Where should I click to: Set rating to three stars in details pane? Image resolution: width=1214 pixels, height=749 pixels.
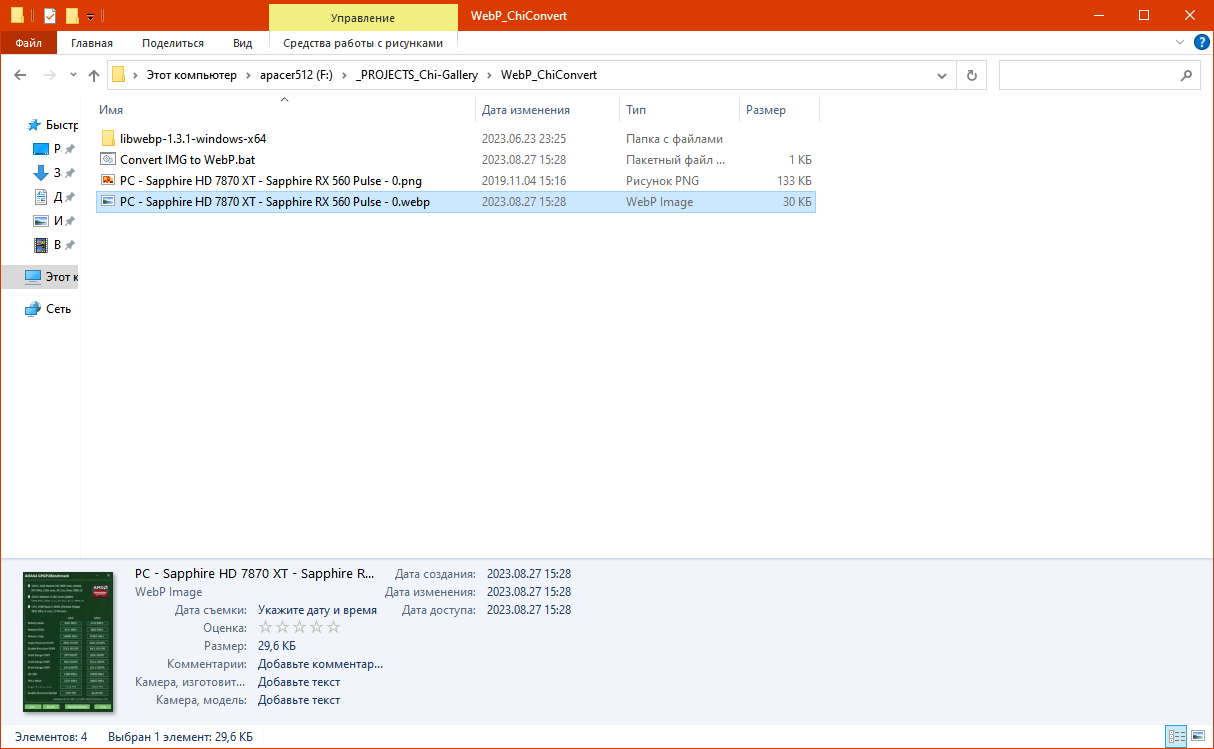[x=299, y=627]
